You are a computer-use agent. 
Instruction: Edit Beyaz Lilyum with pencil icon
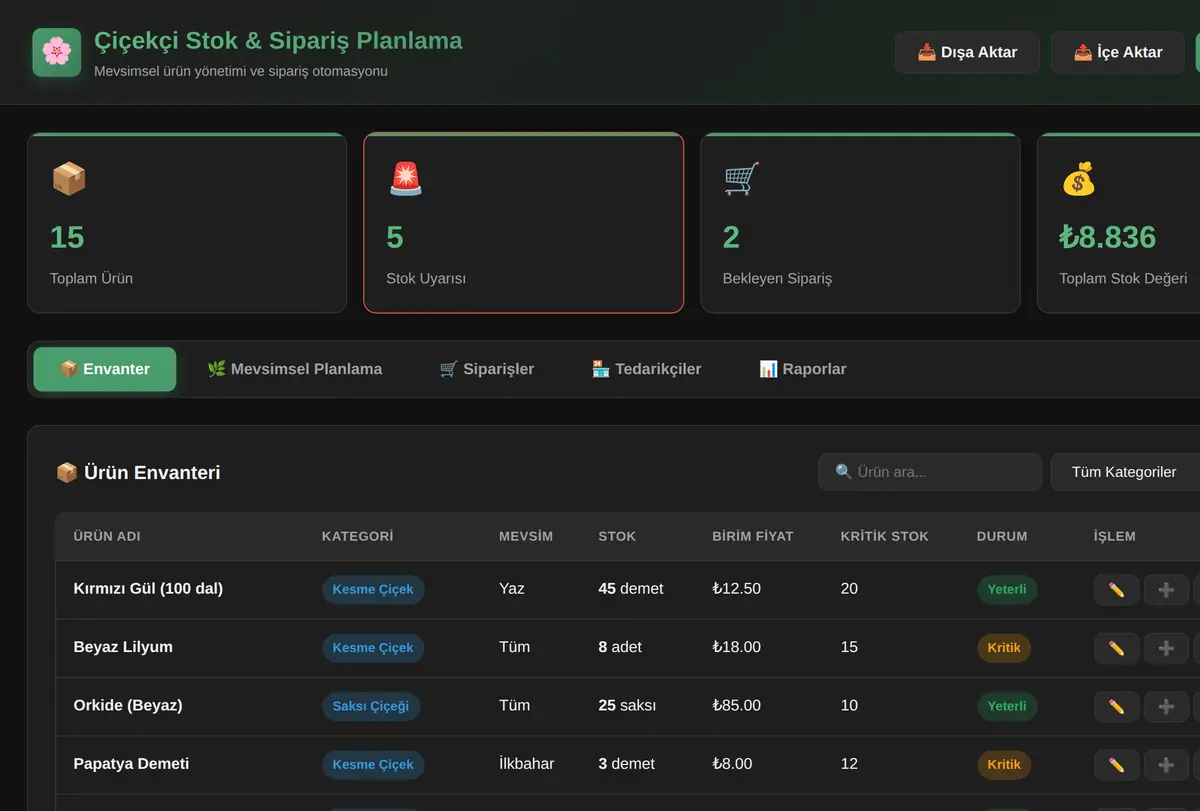1116,648
